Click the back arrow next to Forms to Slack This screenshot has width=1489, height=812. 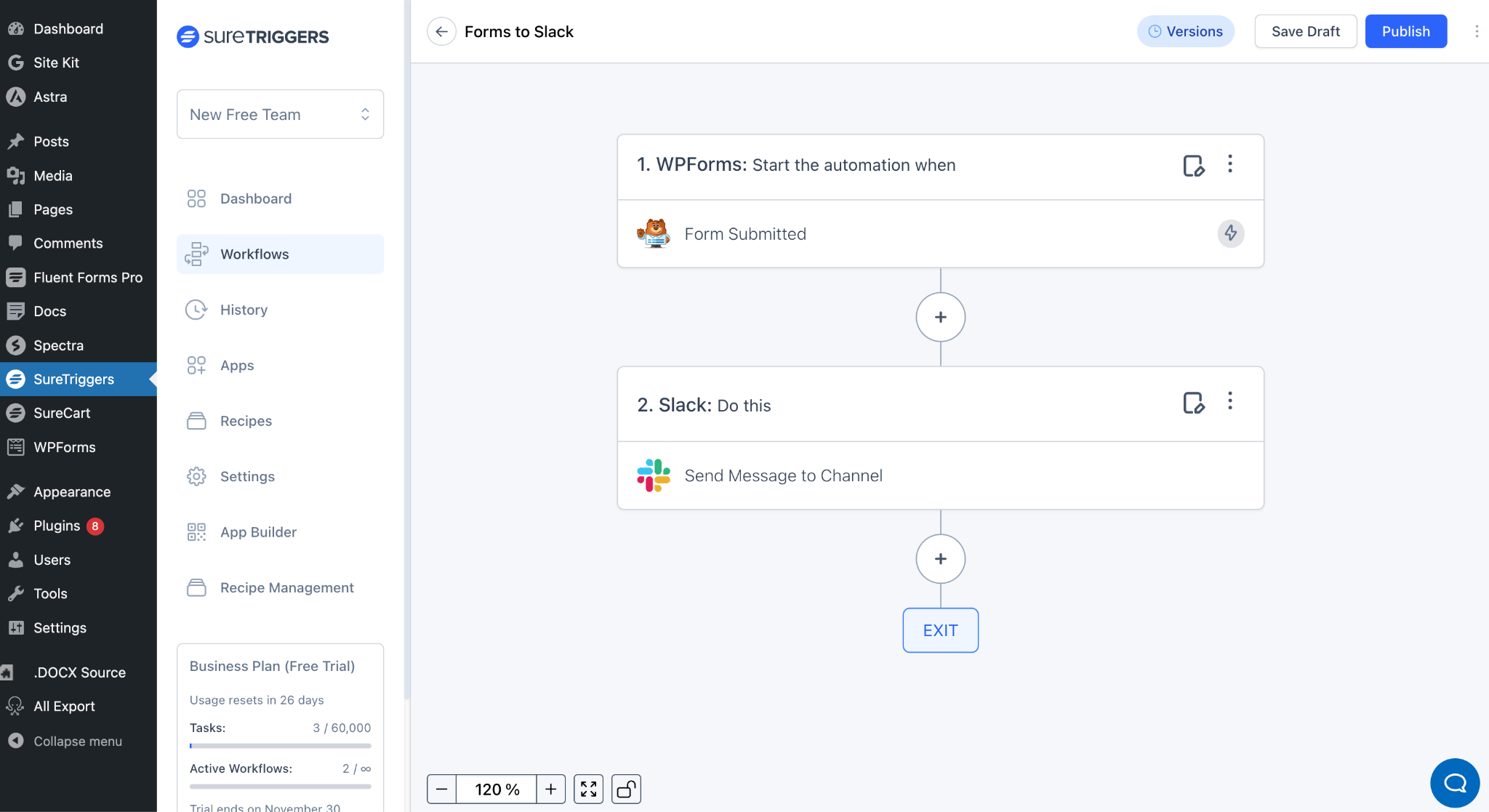441,31
